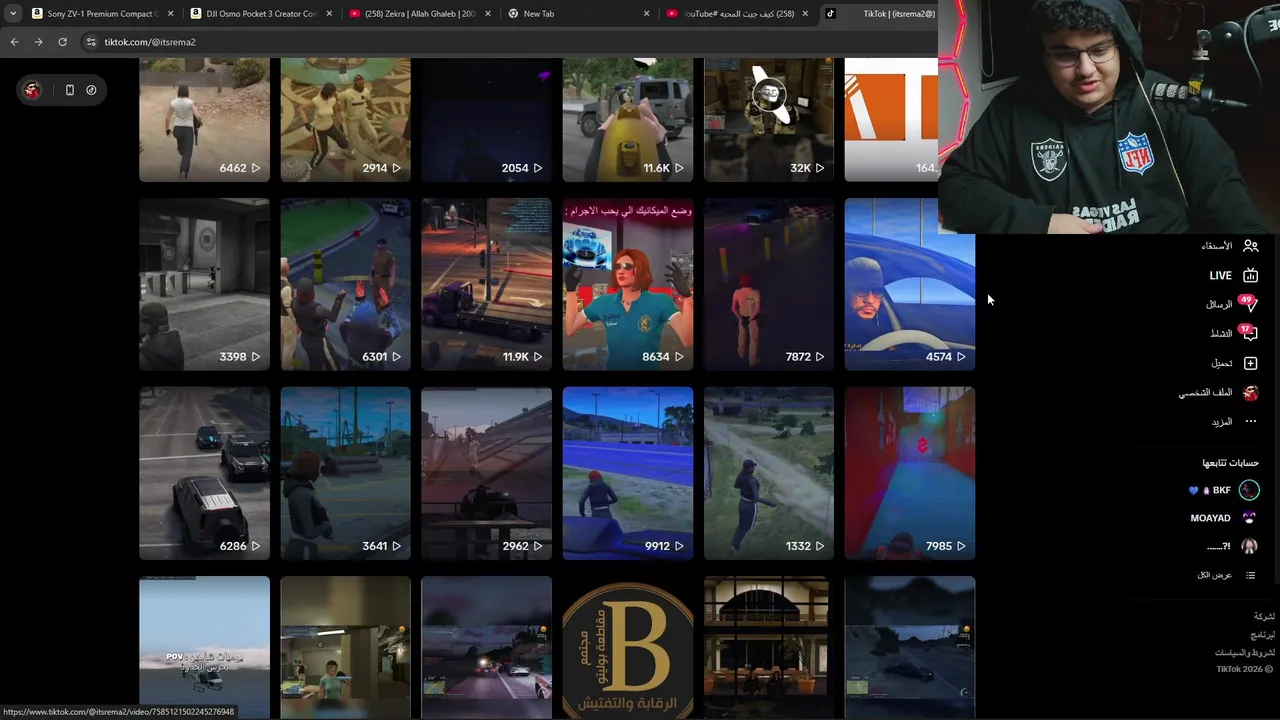Click the phone icon in the floating pill
This screenshot has height=720, width=1280.
[x=69, y=90]
